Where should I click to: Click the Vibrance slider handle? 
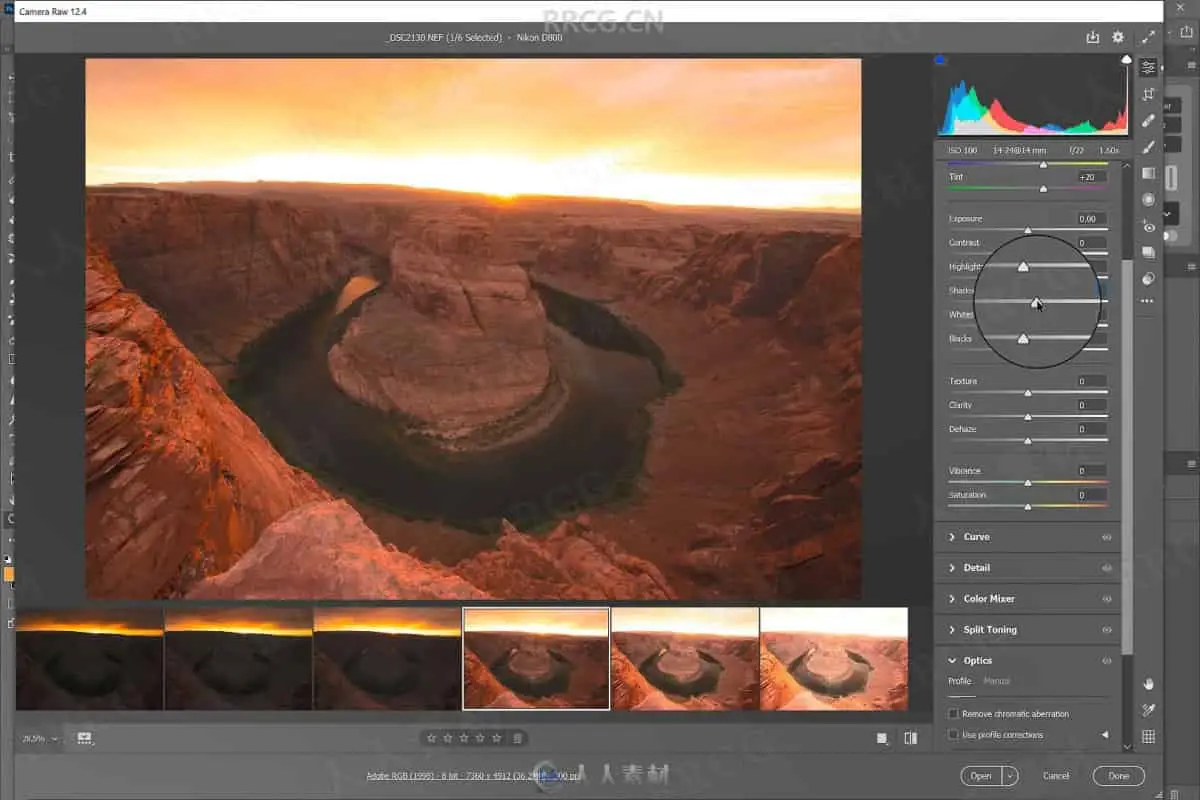click(x=1028, y=483)
